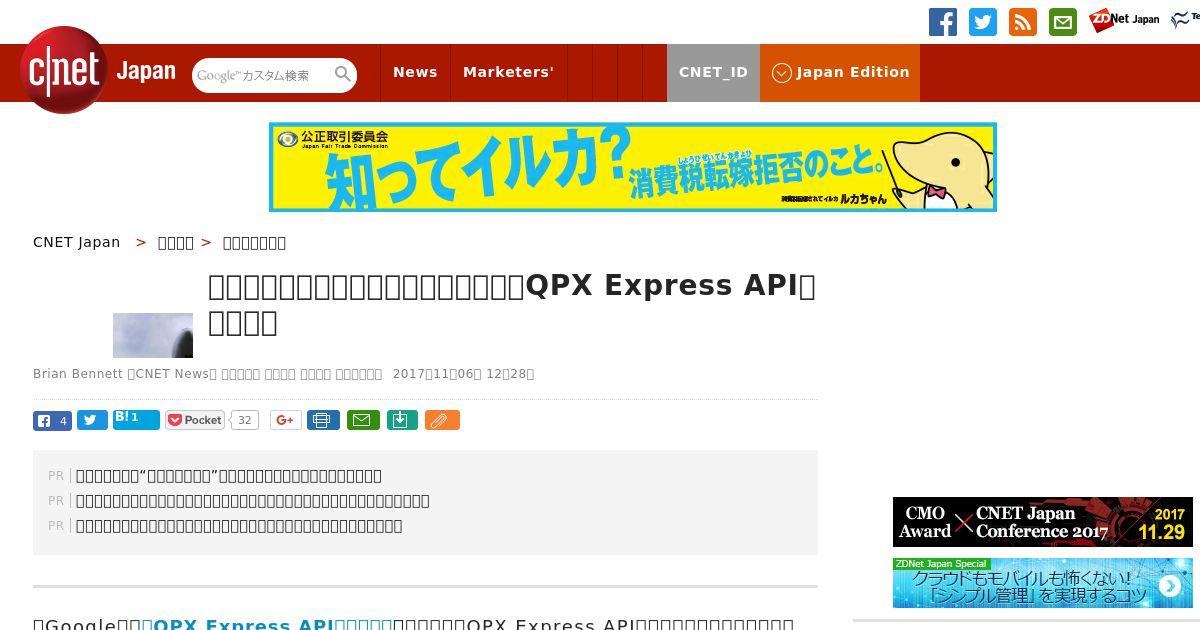Open the article thumbnail image
The width and height of the screenshot is (1200, 630).
[153, 335]
